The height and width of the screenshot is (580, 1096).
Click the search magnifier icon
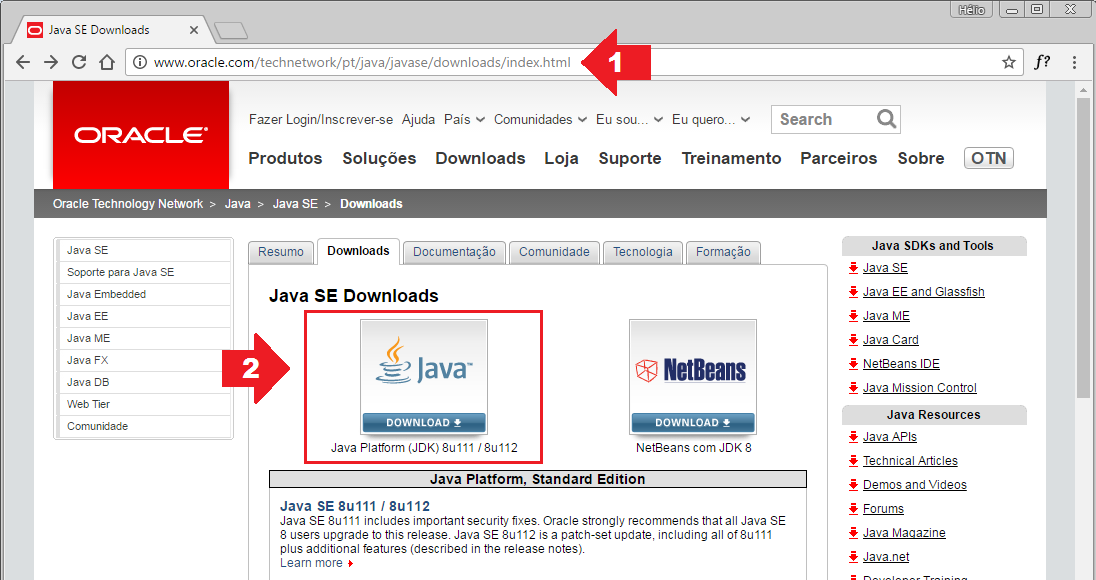coord(886,119)
